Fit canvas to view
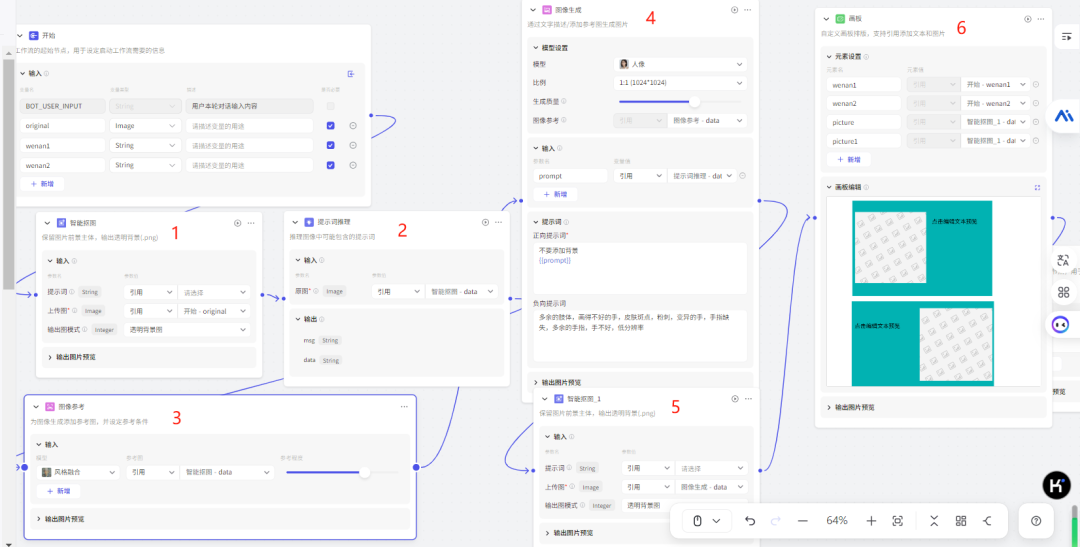1080x547 pixels. (897, 521)
